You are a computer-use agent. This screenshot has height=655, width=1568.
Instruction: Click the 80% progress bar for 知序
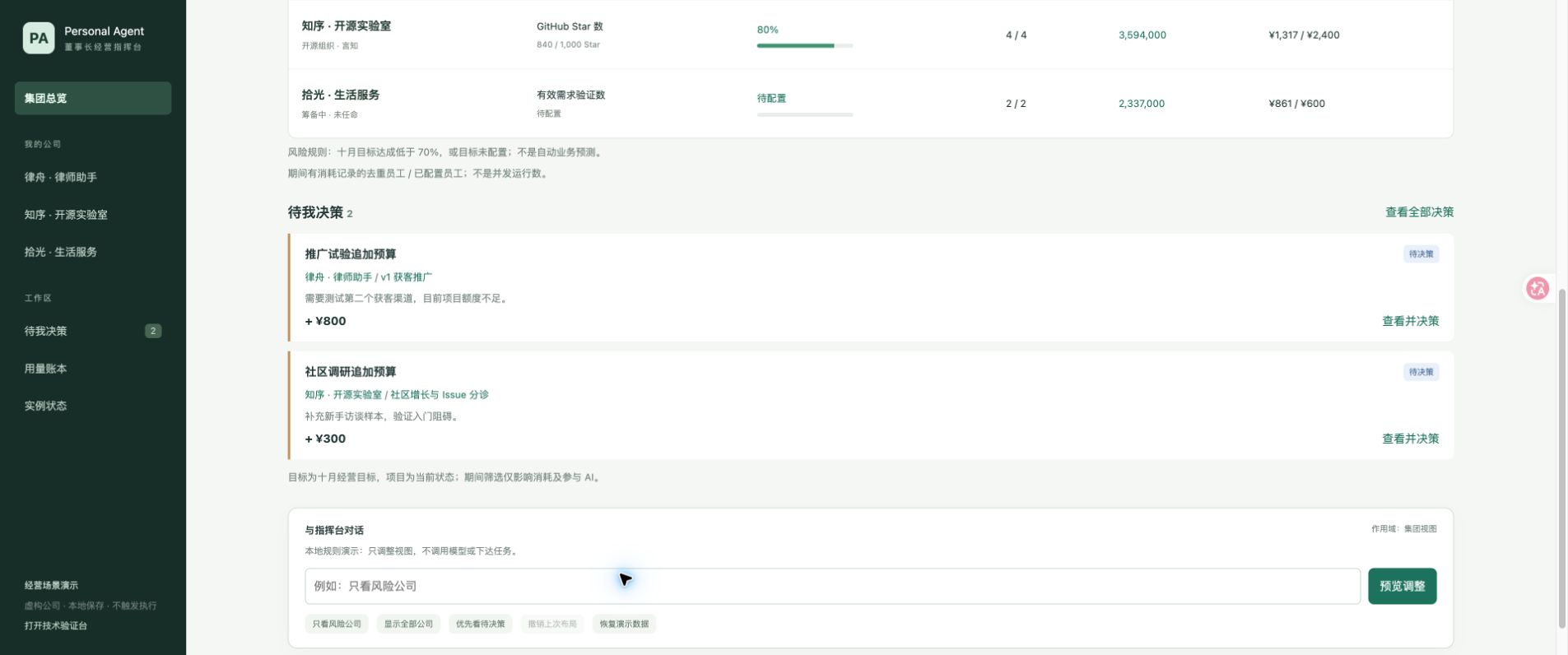pos(805,45)
